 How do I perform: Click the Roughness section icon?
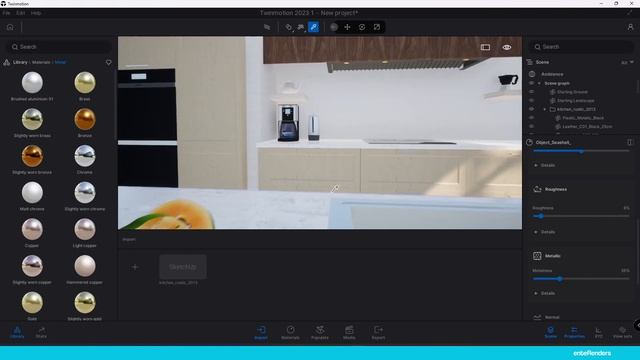pyautogui.click(x=537, y=189)
